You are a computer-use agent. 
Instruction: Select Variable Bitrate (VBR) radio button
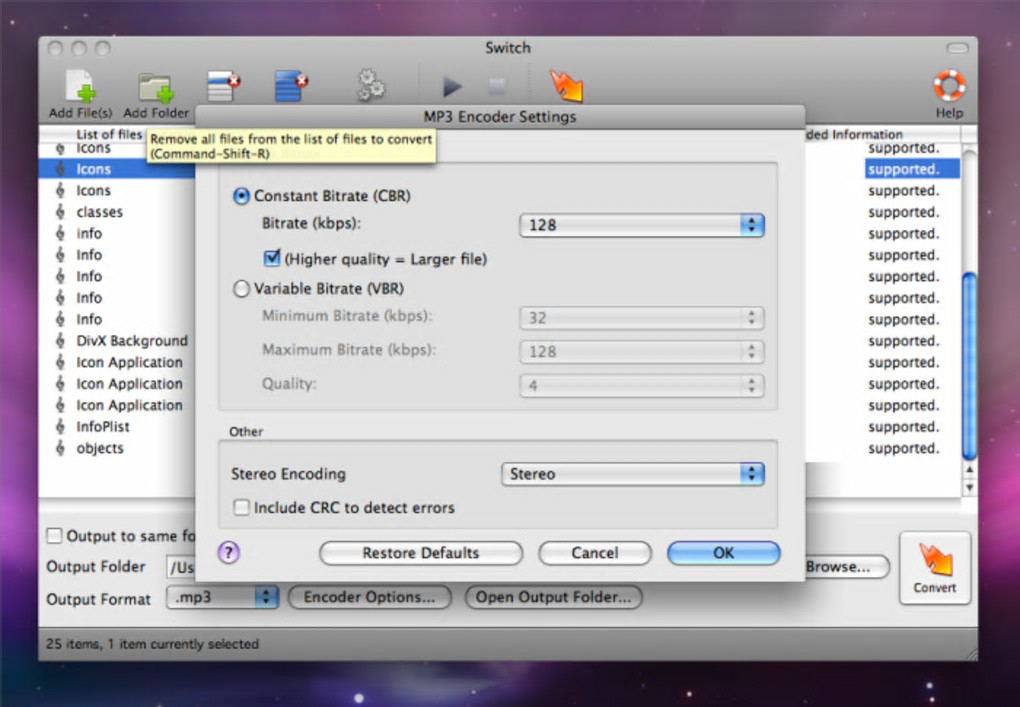coord(241,289)
